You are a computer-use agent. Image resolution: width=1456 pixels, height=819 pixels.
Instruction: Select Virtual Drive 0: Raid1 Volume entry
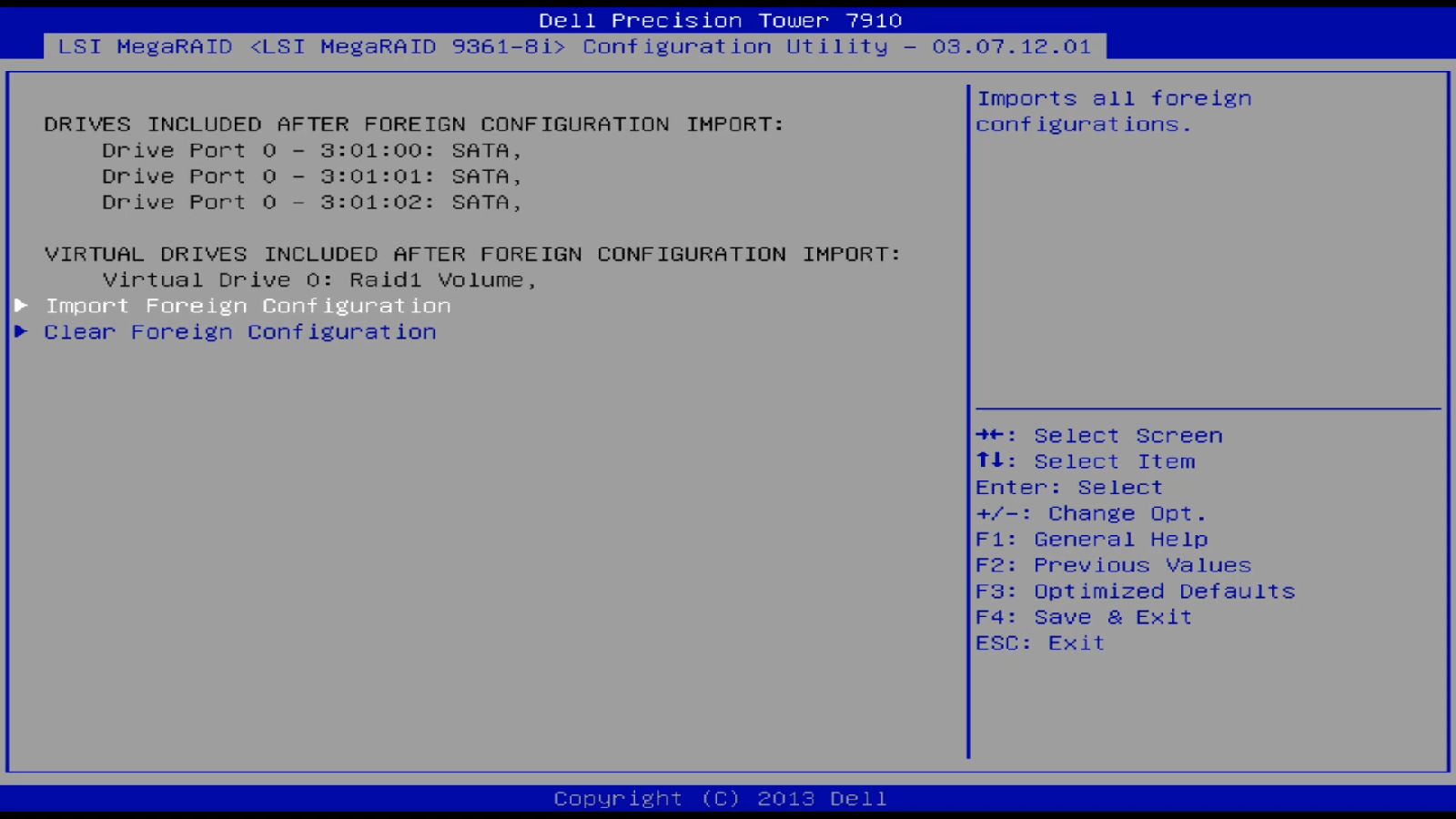point(318,279)
